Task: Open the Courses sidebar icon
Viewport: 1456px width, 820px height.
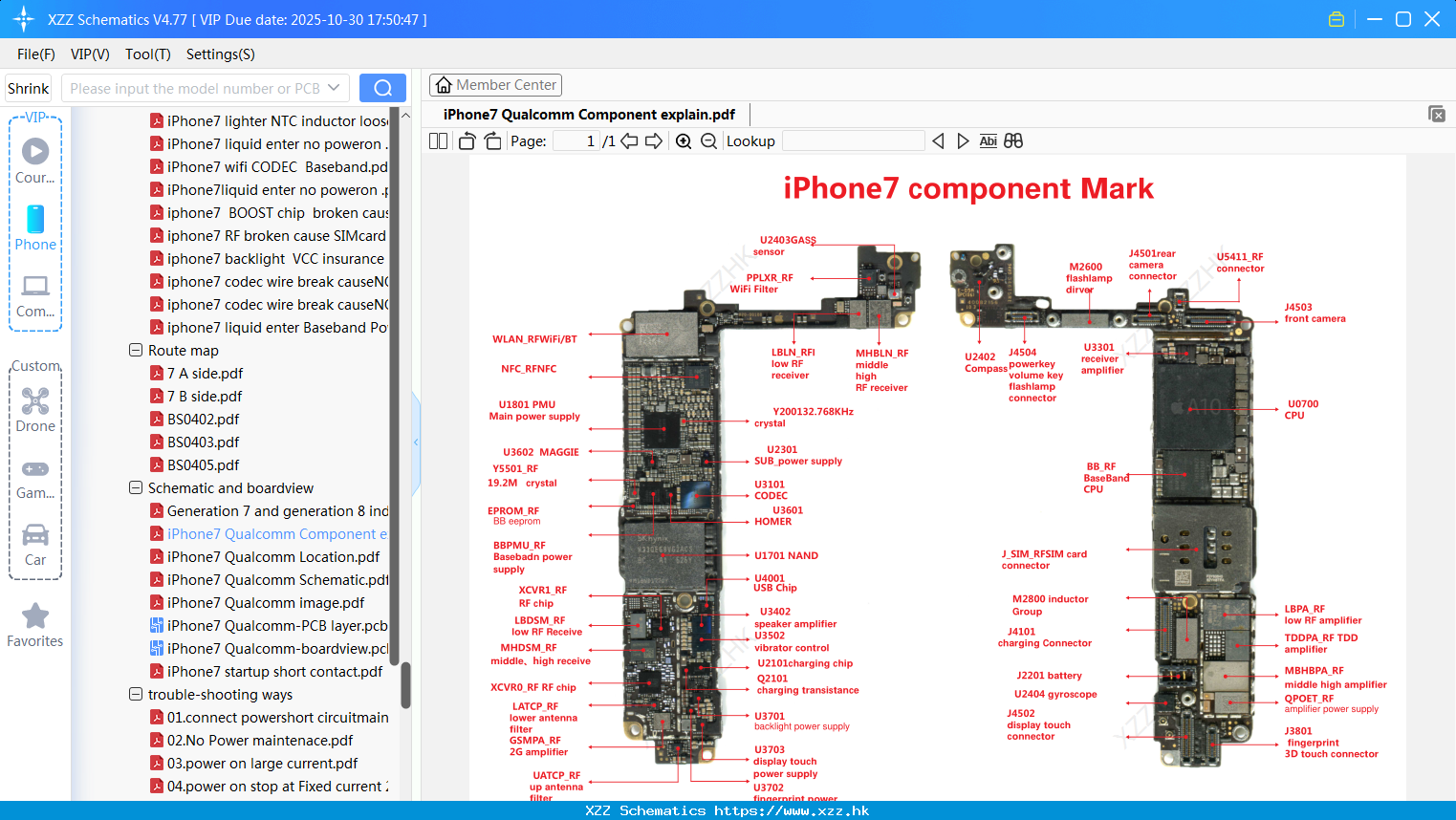Action: [x=35, y=162]
